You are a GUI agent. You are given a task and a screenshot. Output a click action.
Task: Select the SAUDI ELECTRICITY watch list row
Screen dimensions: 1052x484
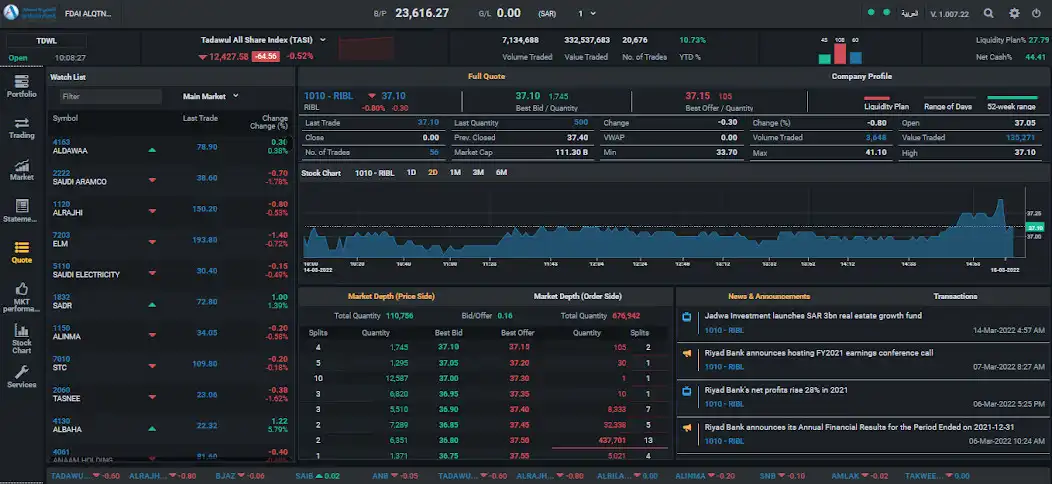click(170, 271)
